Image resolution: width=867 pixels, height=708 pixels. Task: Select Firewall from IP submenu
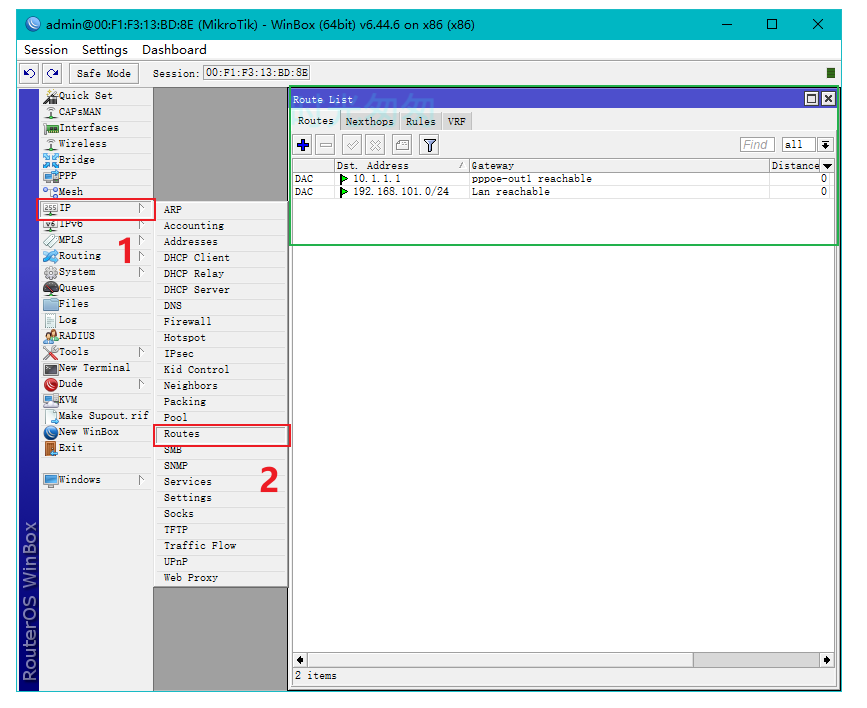(x=221, y=321)
